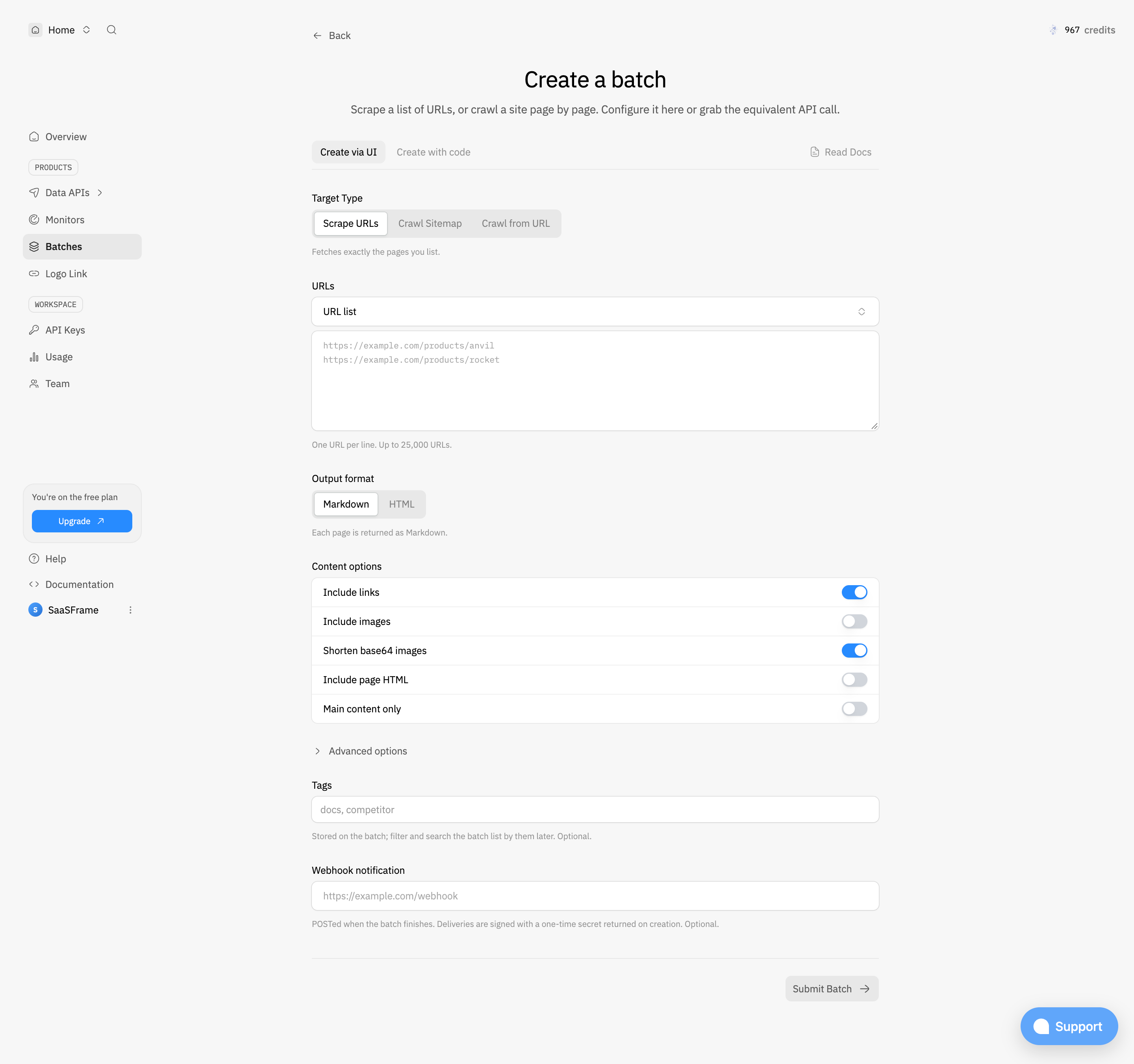This screenshot has height=1064, width=1134.
Task: Select Crawl Sitemap target type
Action: (430, 224)
